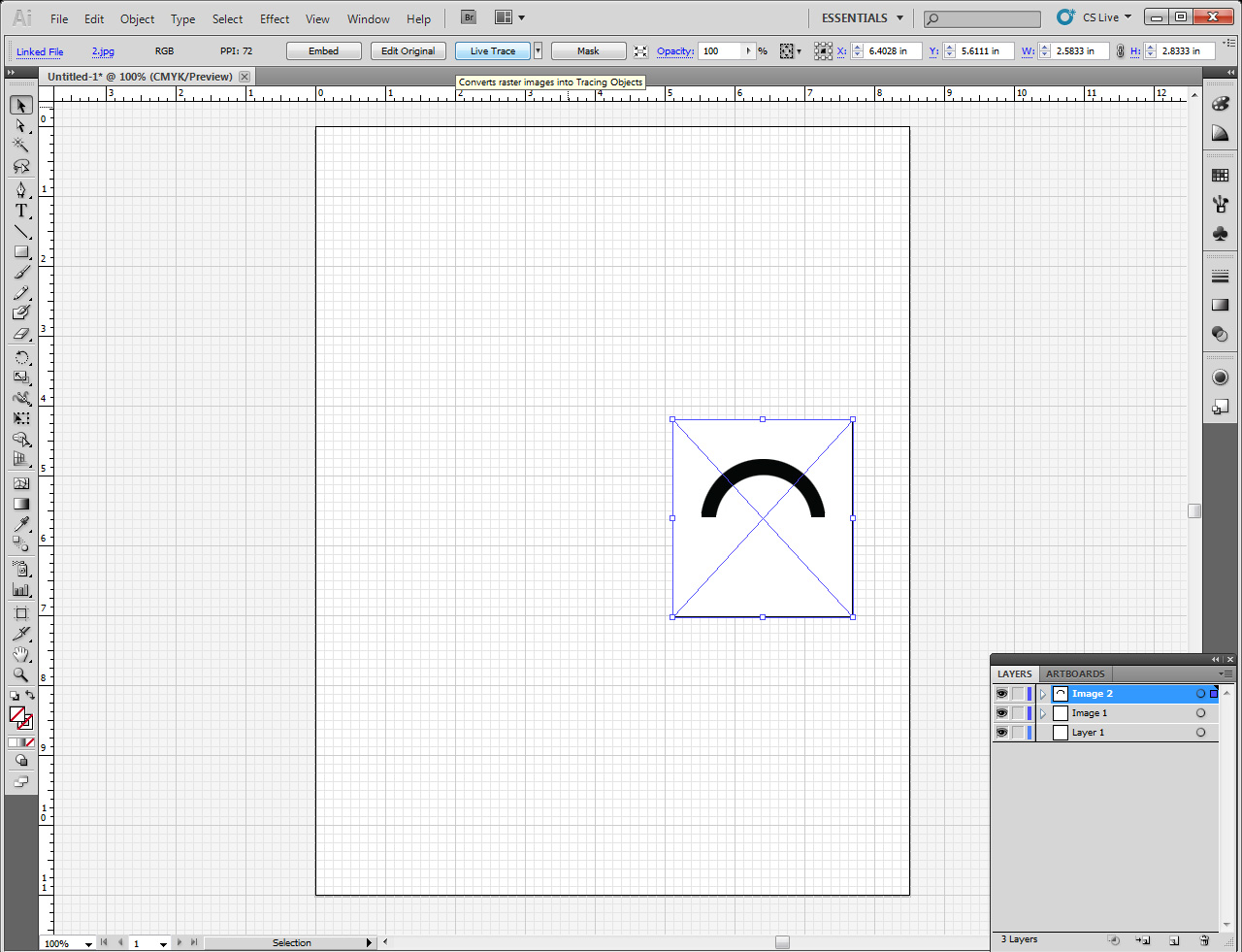Screen dimensions: 1242x952
Task: Toggle lock on Layer 1
Action: [1018, 733]
